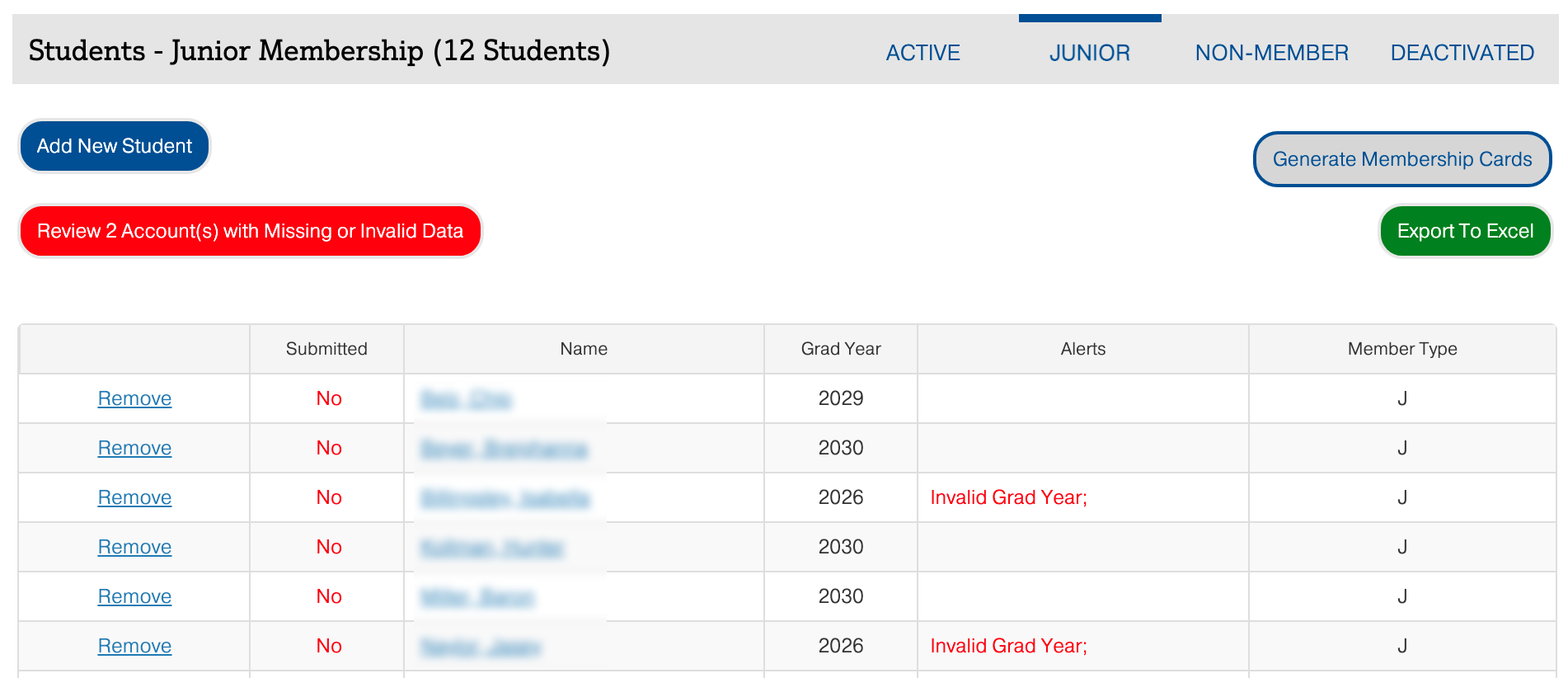The width and height of the screenshot is (1568, 678).
Task: Click Remove in the second table row
Action: pos(134,448)
